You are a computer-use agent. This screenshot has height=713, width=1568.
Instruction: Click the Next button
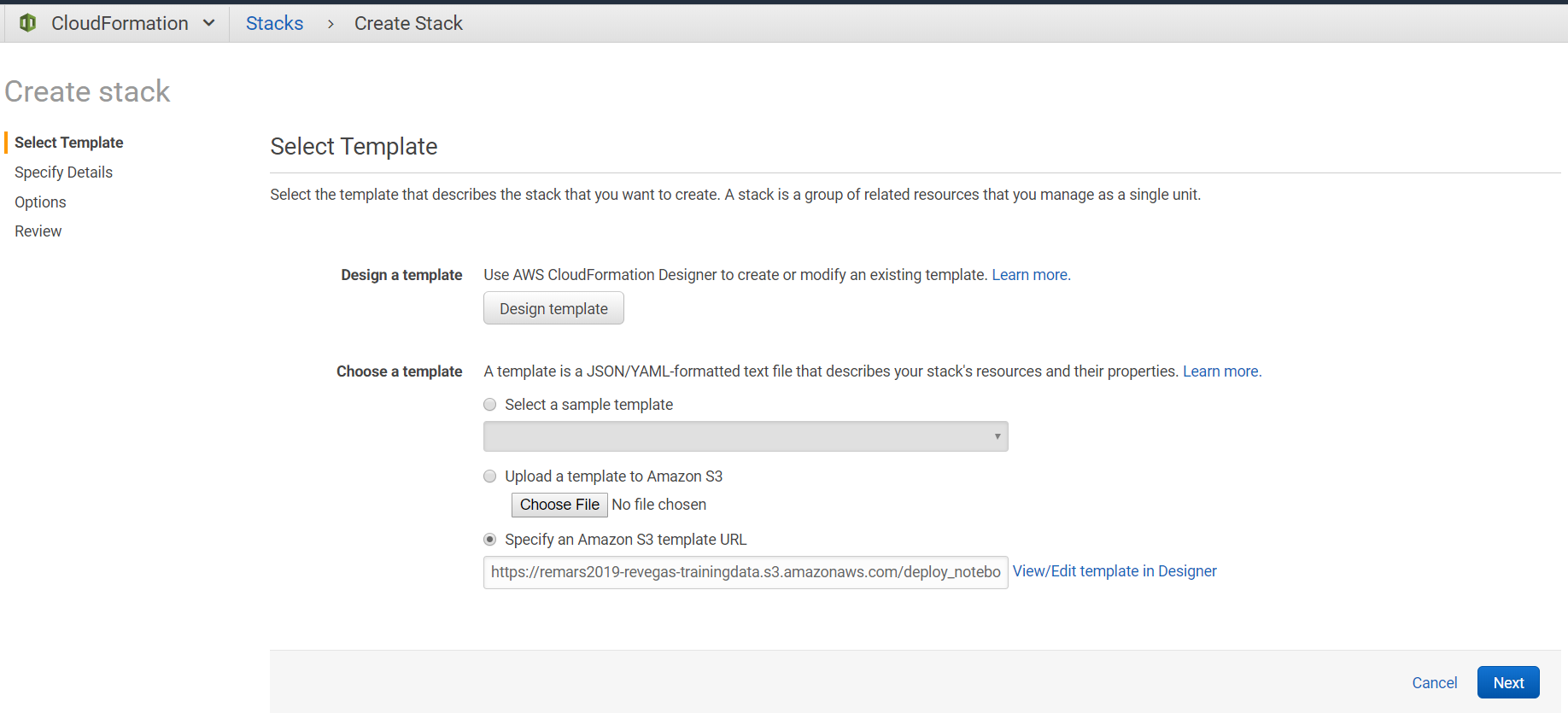coord(1508,682)
